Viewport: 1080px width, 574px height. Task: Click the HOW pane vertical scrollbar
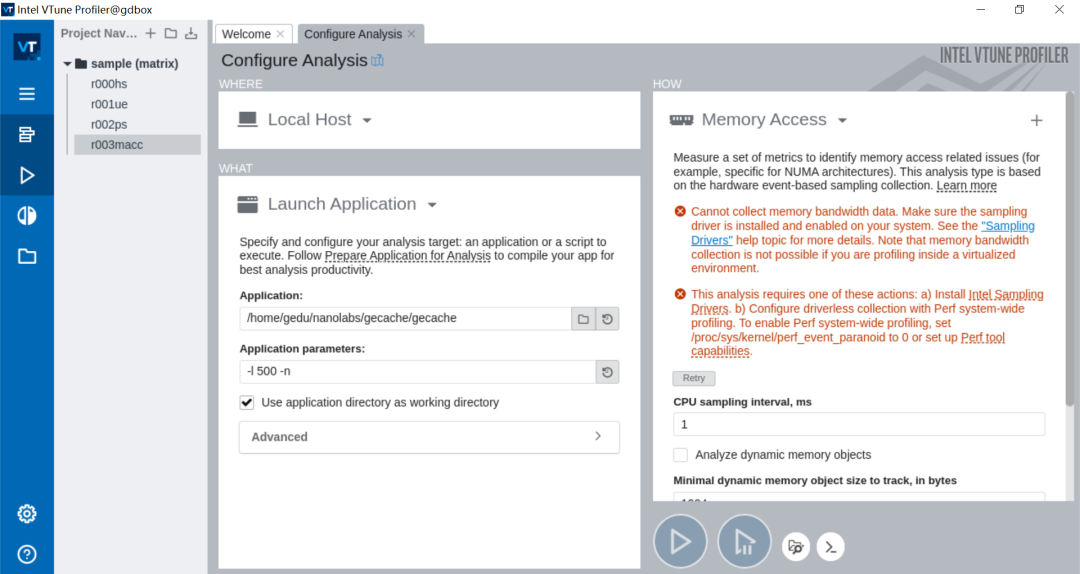[x=1069, y=248]
